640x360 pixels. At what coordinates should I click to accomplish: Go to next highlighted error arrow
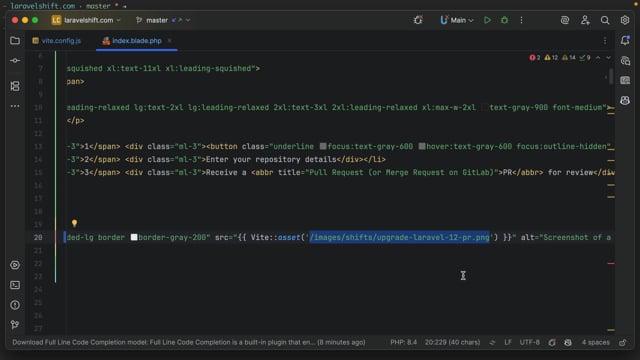pyautogui.click(x=608, y=58)
